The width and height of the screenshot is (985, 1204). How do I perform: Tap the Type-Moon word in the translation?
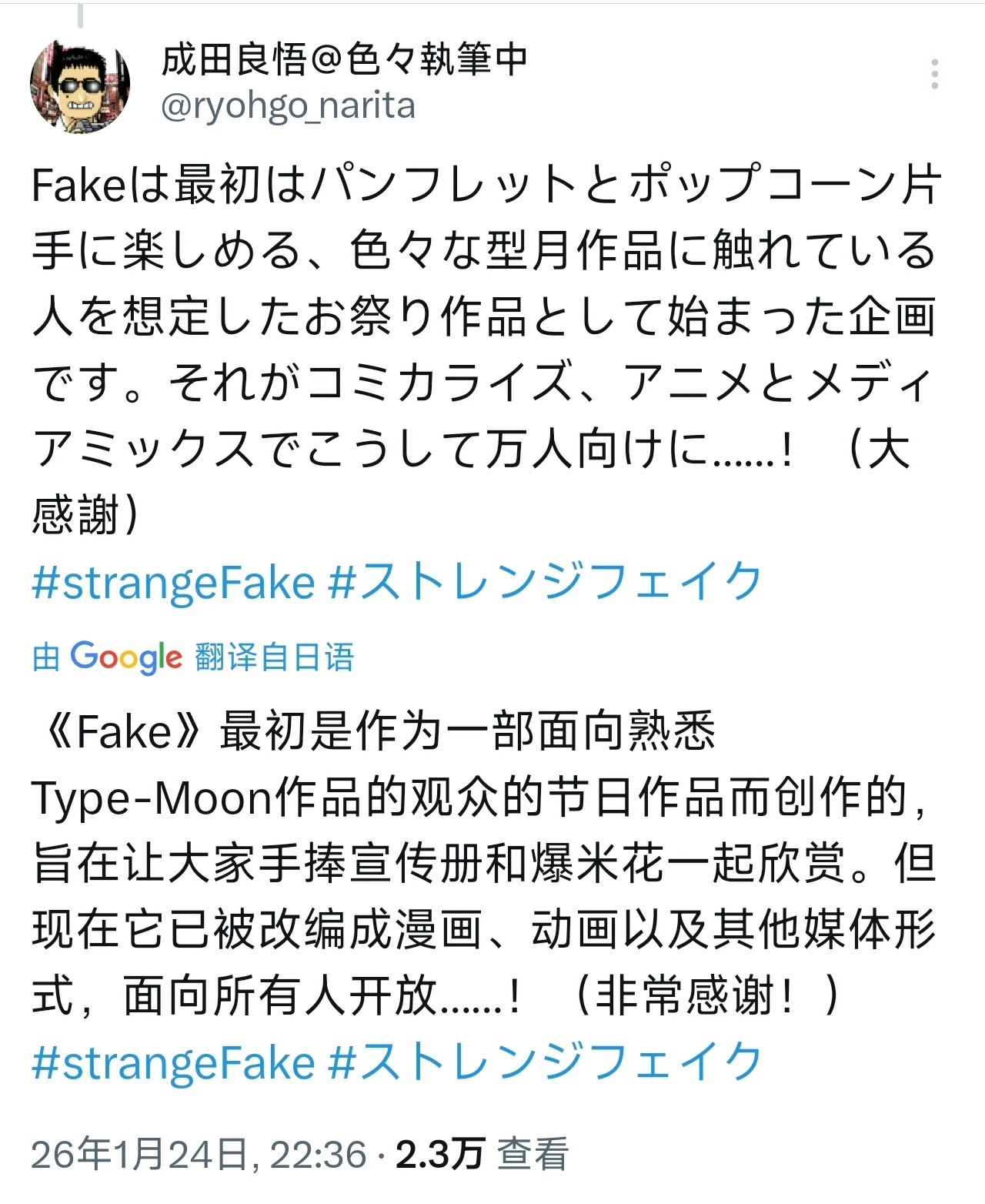(x=152, y=798)
